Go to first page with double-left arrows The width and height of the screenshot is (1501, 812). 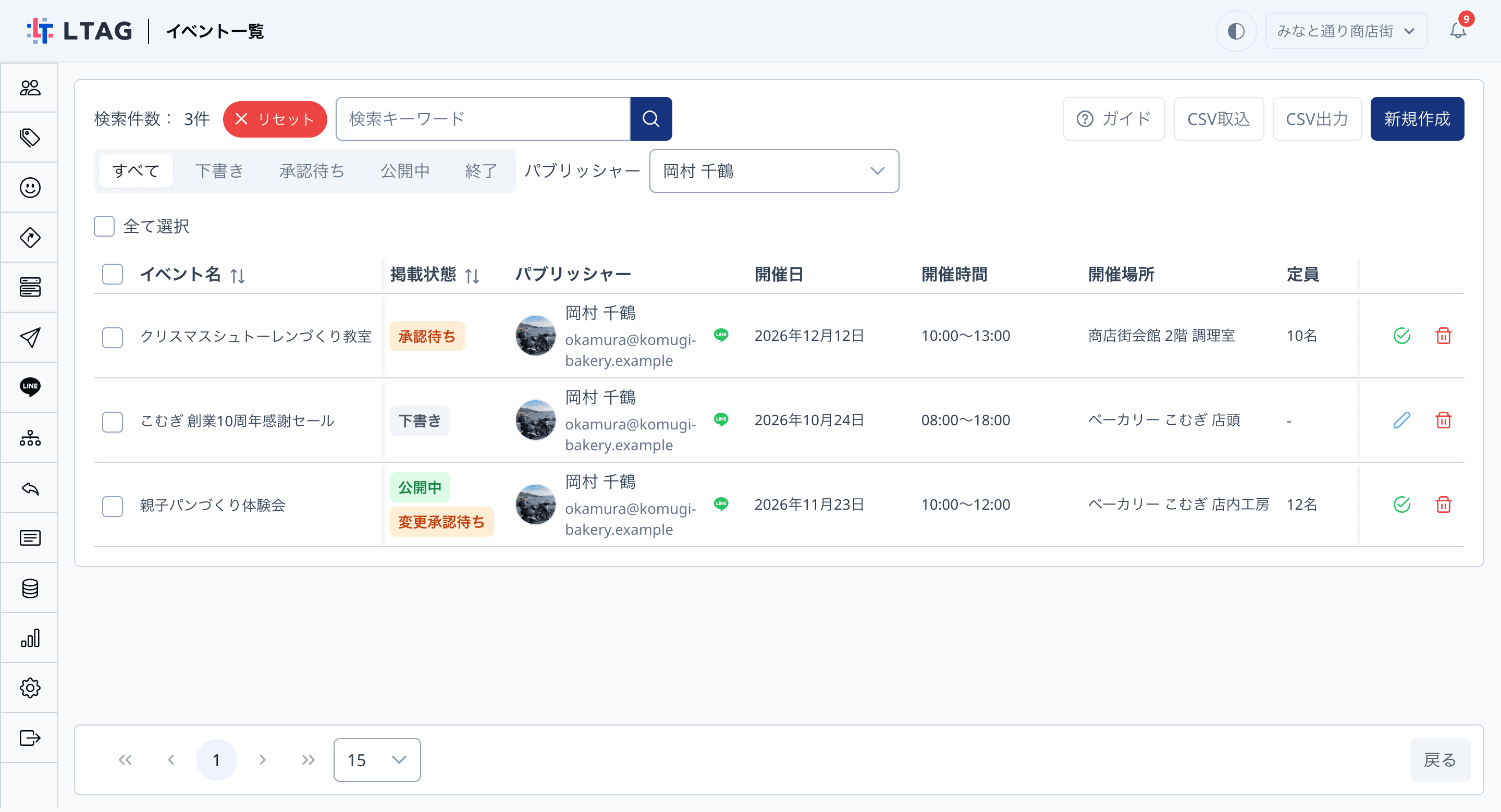click(x=125, y=760)
